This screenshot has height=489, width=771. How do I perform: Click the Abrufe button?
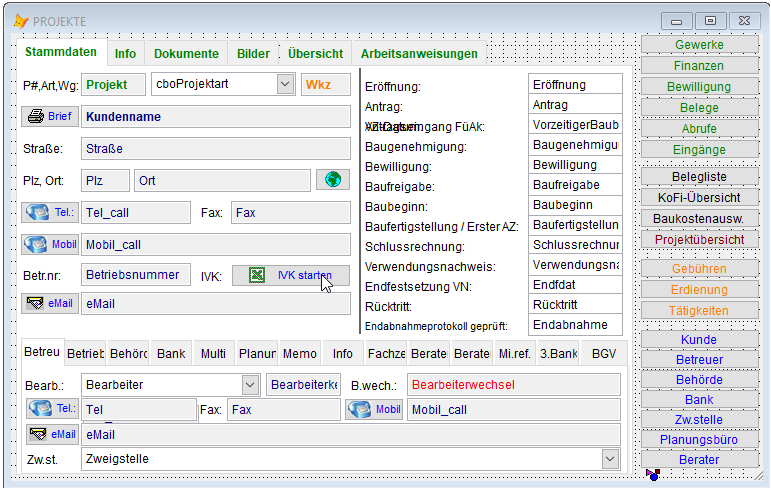699,129
